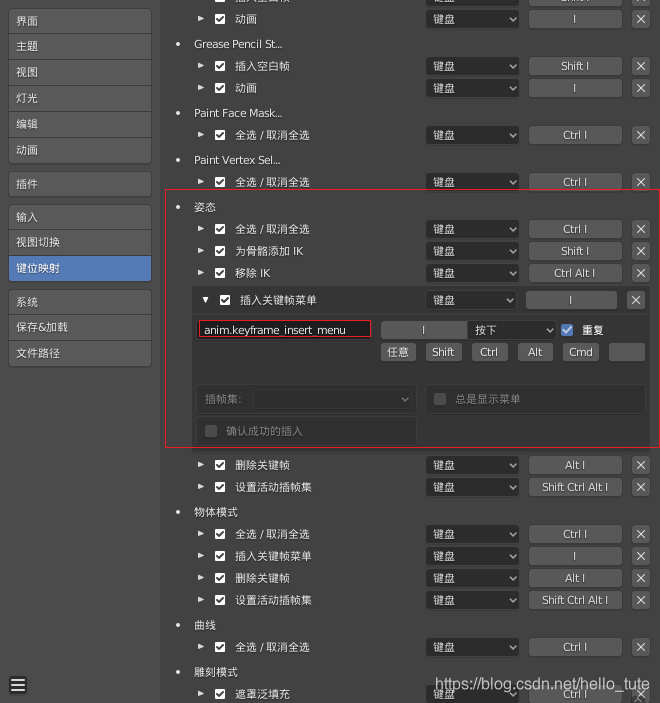660x703 pixels.
Task: Open the 系统 preferences tab
Action: 80,302
